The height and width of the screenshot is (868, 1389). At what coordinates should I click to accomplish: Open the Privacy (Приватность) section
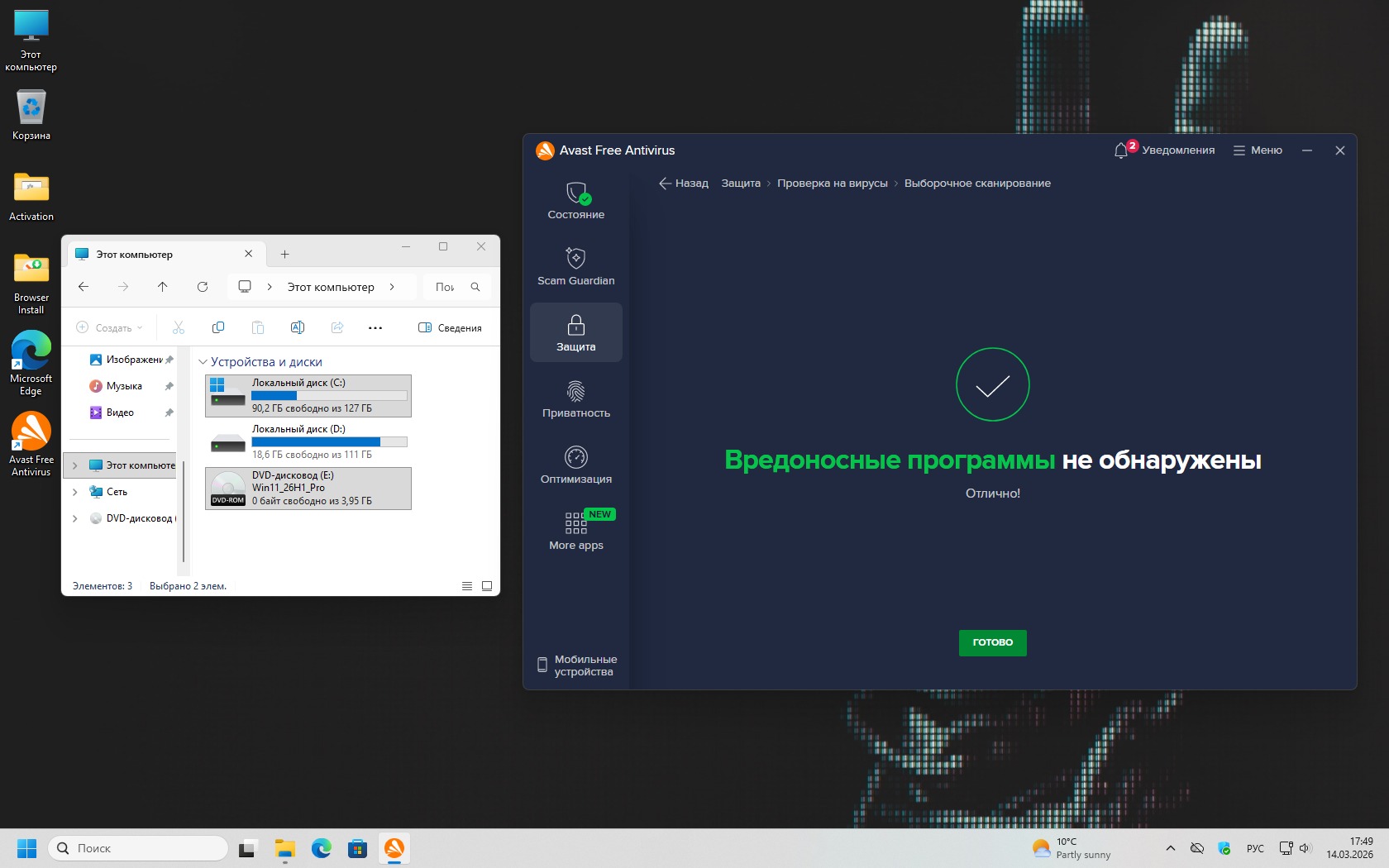click(x=575, y=398)
